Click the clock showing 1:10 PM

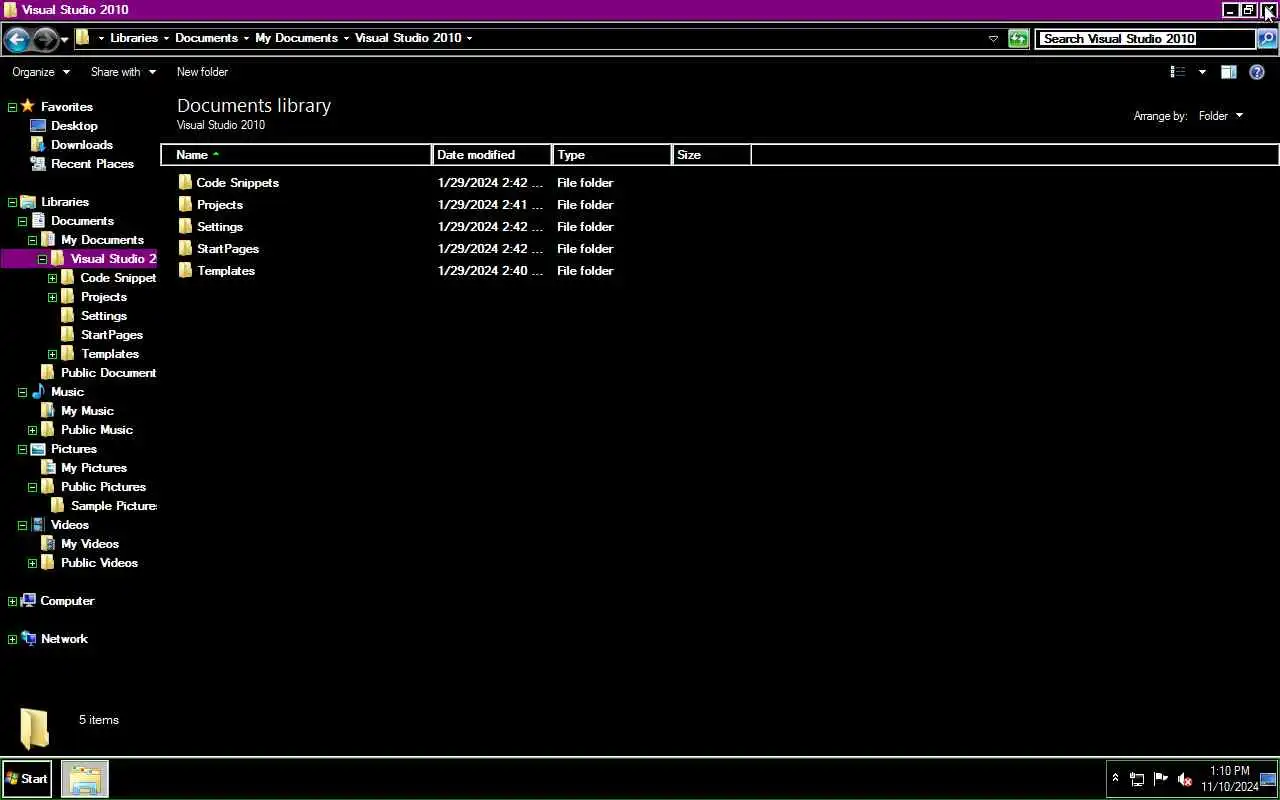tap(1229, 771)
